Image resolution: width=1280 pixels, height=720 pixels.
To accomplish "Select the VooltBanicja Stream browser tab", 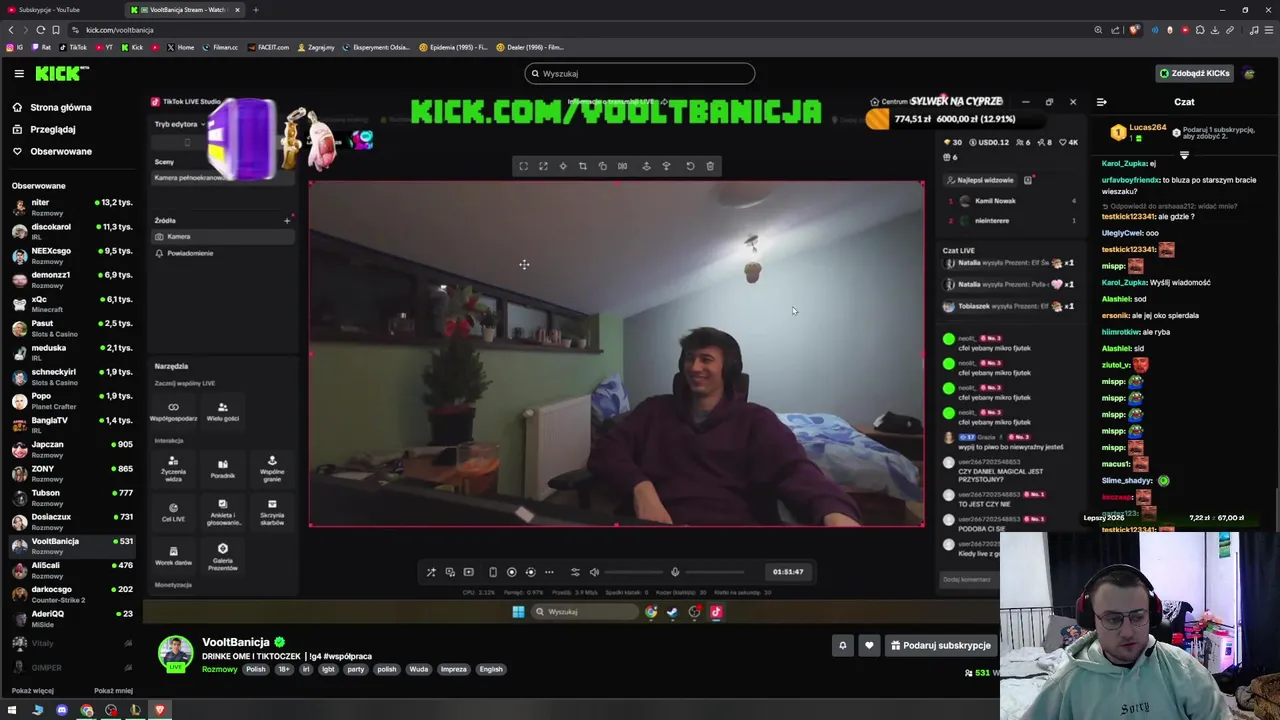I will point(185,10).
